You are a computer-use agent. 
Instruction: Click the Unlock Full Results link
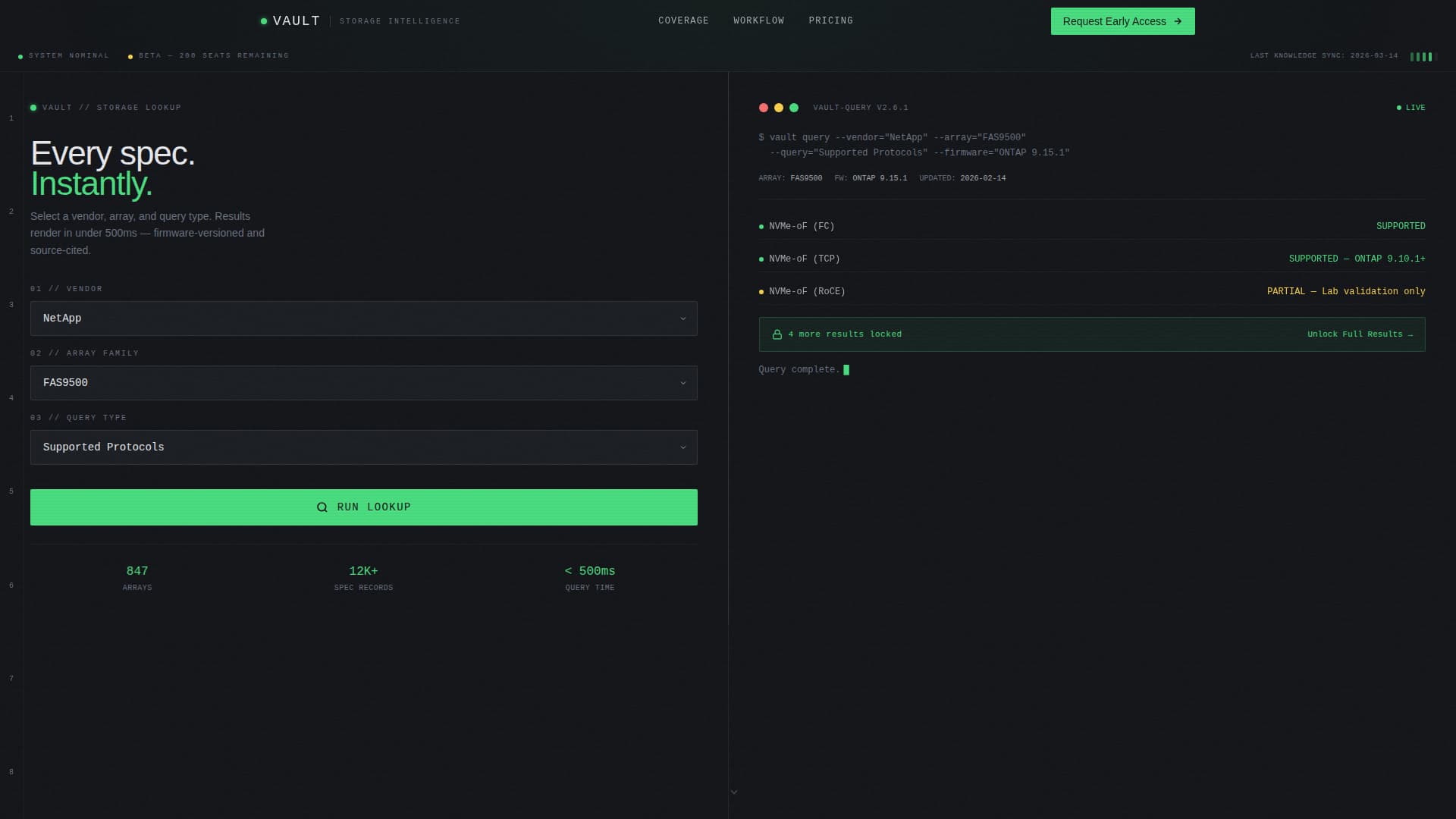(1360, 334)
